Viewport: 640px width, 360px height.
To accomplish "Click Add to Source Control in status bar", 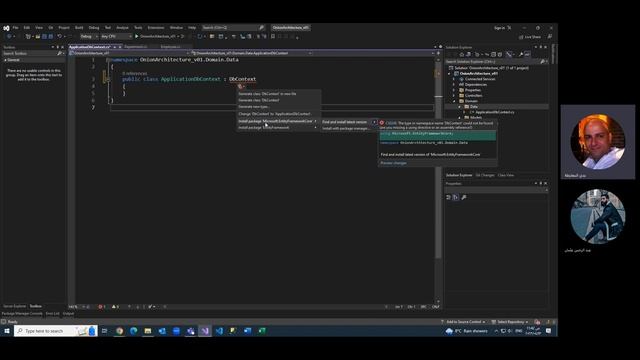I will tap(463, 322).
